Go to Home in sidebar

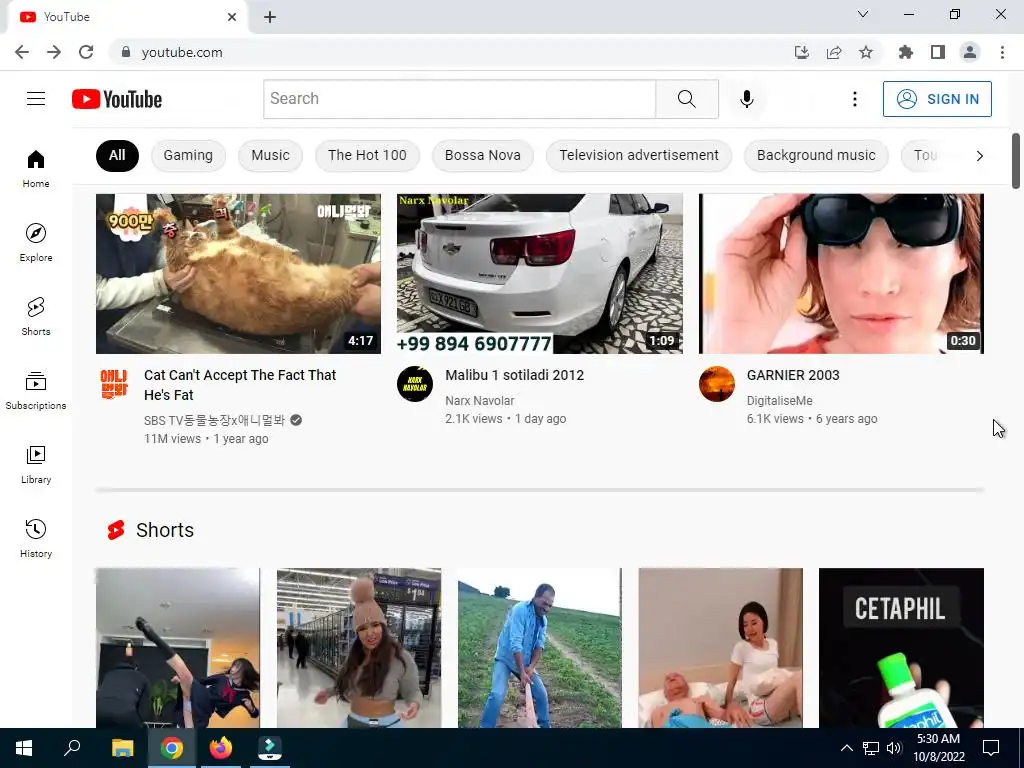coord(36,168)
